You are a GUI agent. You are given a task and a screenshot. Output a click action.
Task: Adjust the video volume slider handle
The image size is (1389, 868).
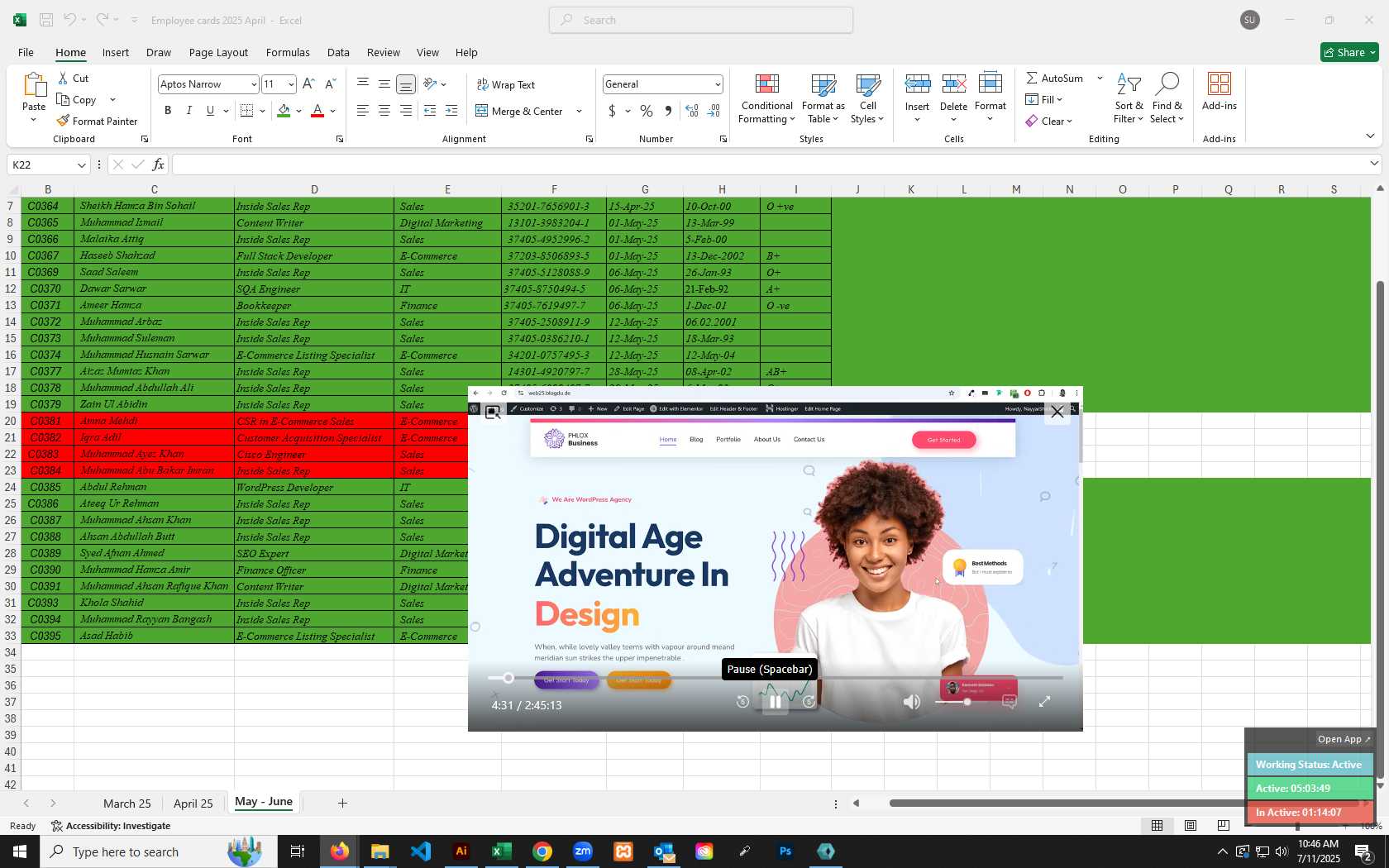coord(967,702)
